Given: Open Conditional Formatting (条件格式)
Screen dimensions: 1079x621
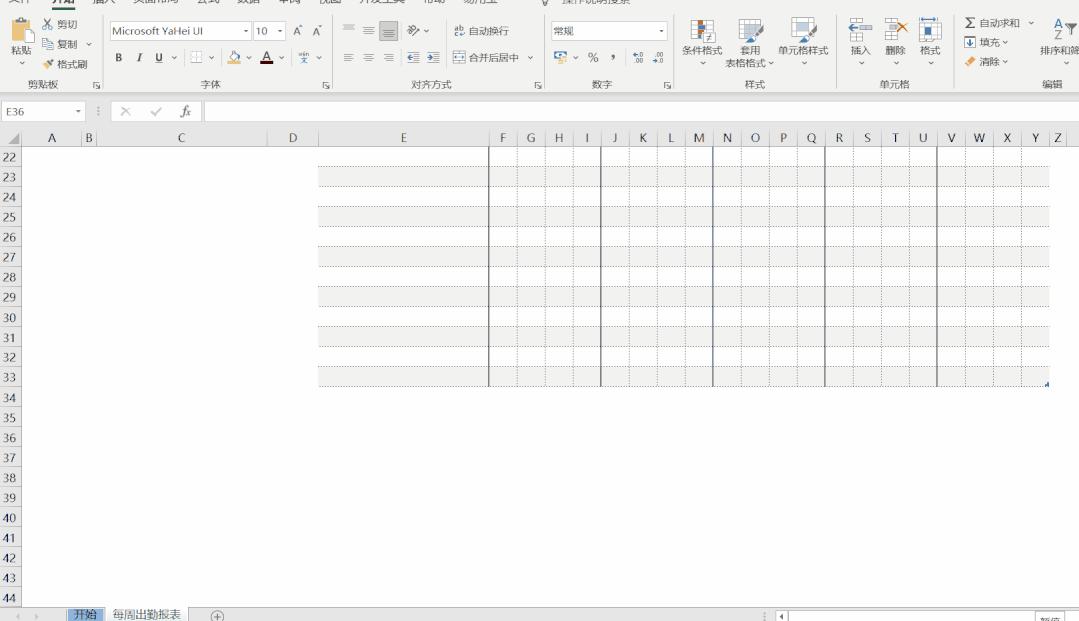Looking at the screenshot, I should tap(702, 43).
